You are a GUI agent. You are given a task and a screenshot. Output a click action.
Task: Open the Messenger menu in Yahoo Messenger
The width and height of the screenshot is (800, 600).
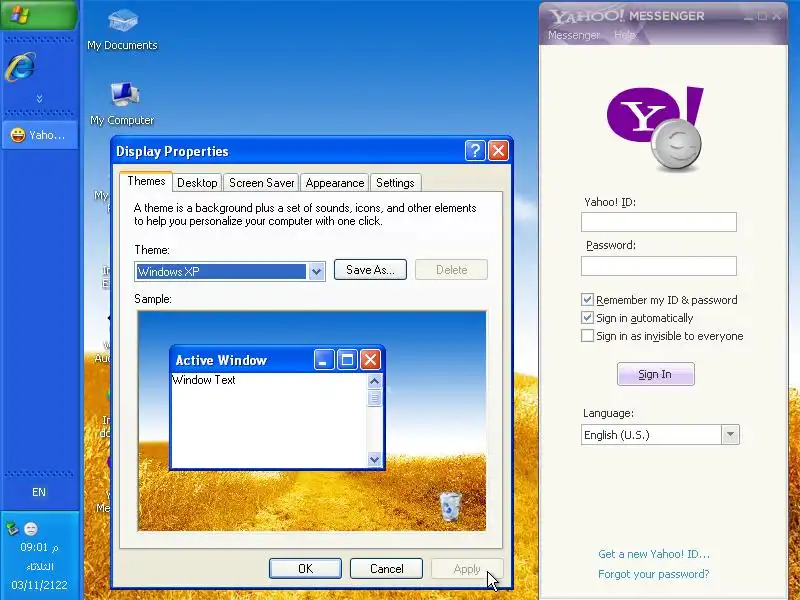(x=574, y=35)
